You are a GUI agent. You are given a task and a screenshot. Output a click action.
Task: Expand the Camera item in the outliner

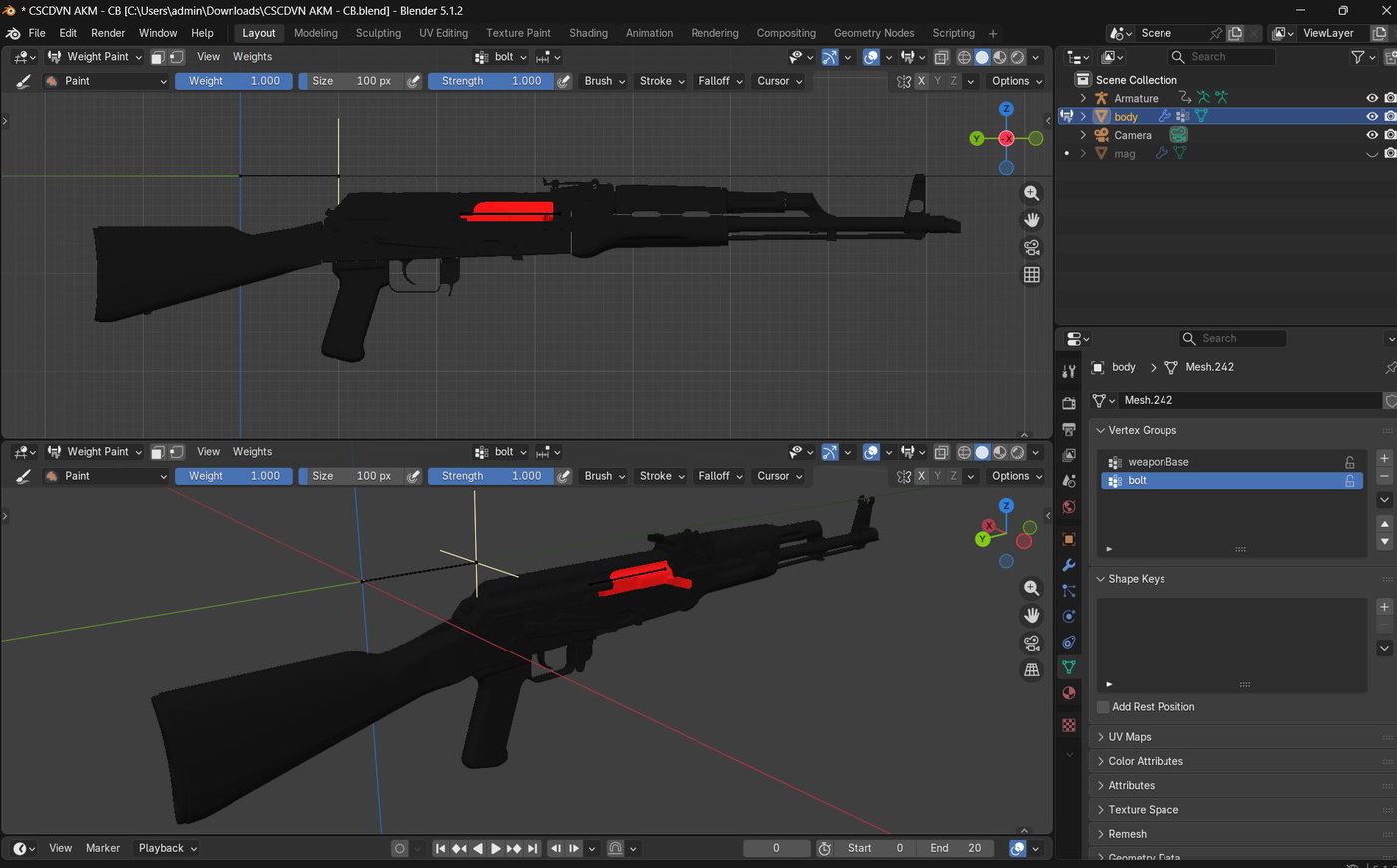point(1083,135)
